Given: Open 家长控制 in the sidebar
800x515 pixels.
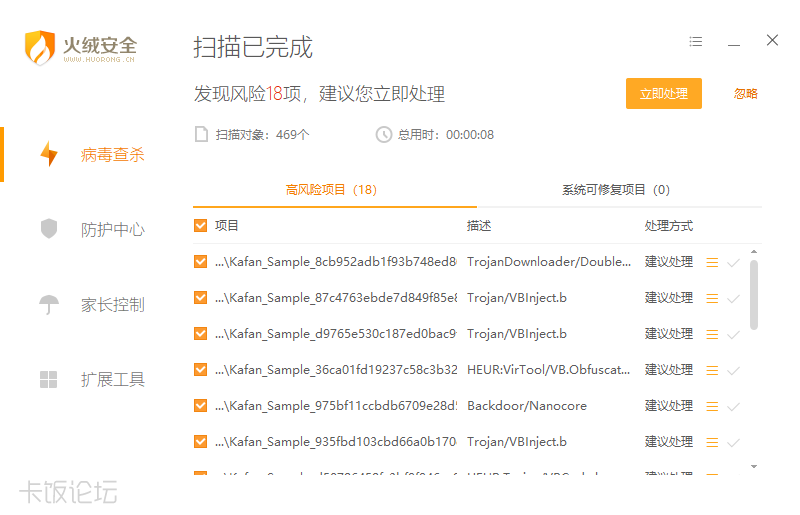Looking at the screenshot, I should click(x=113, y=305).
